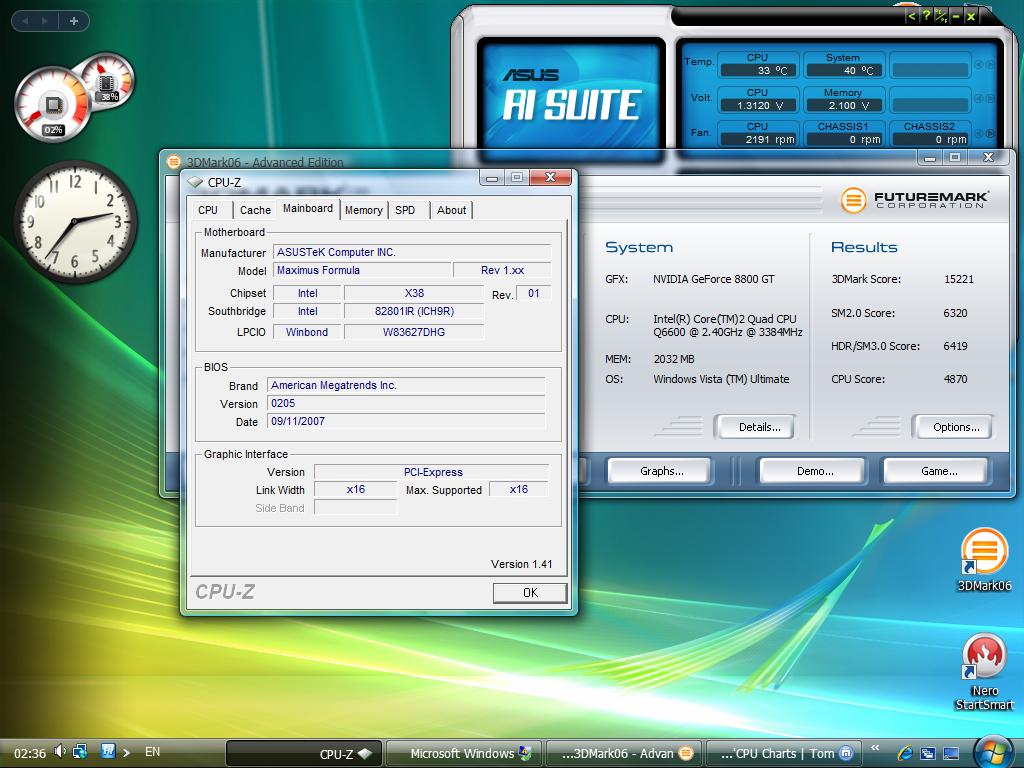Click the analog clock gadget
Screen dimensions: 1024x768
[x=75, y=222]
